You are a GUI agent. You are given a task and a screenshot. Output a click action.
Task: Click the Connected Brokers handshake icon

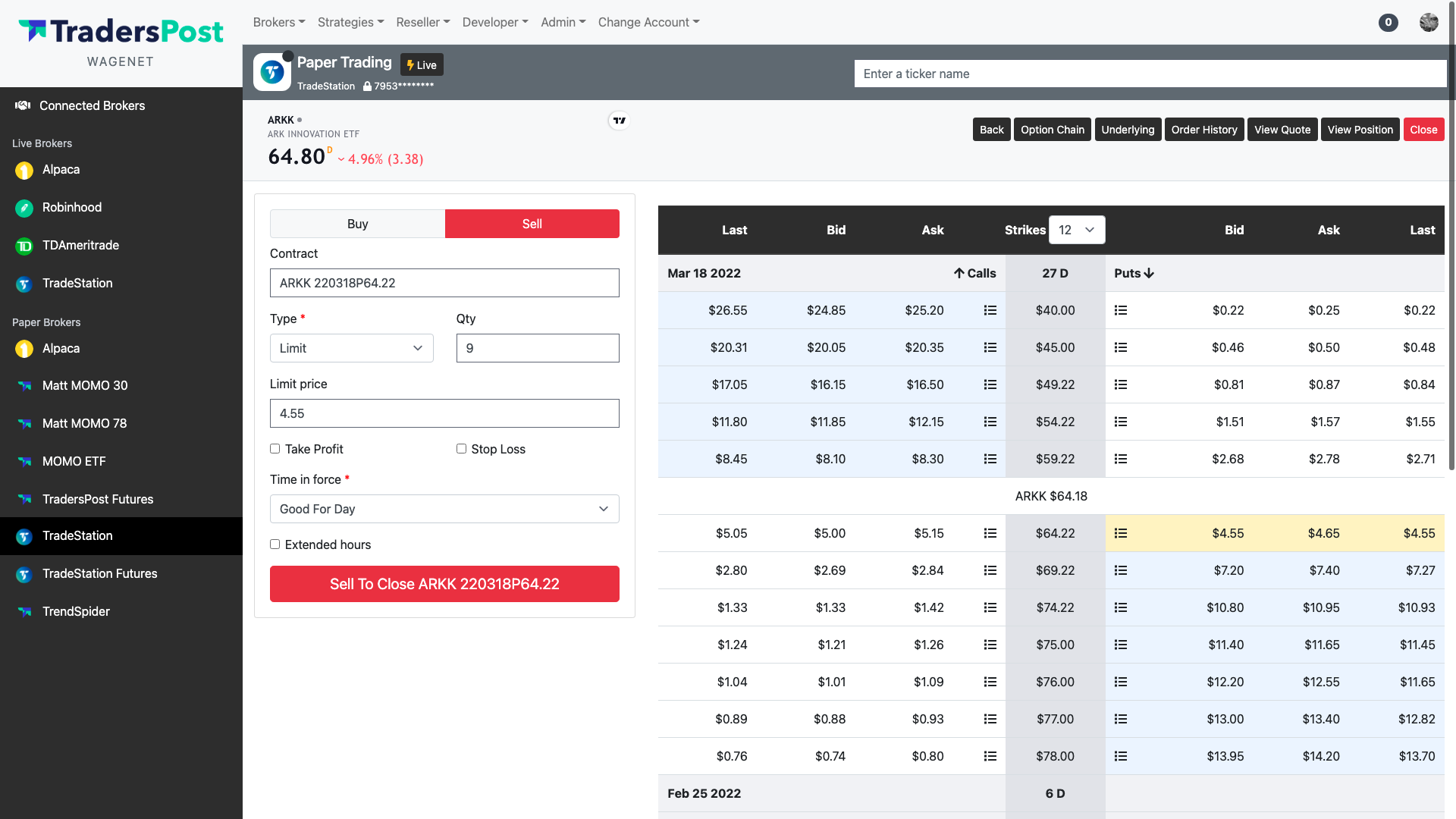coord(23,105)
